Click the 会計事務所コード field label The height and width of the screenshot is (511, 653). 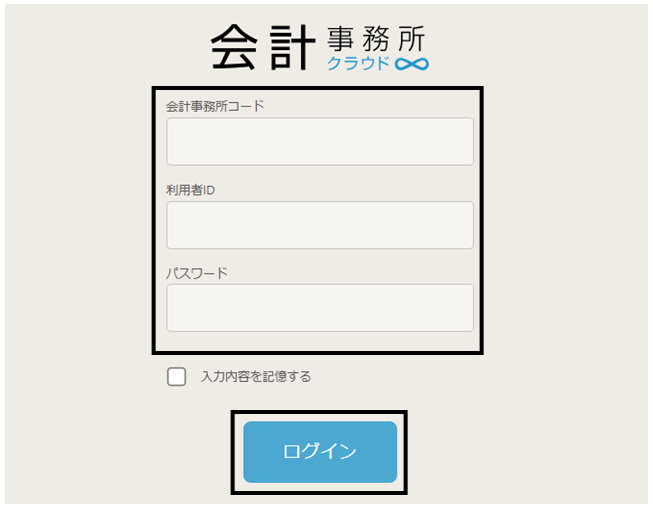(x=215, y=106)
